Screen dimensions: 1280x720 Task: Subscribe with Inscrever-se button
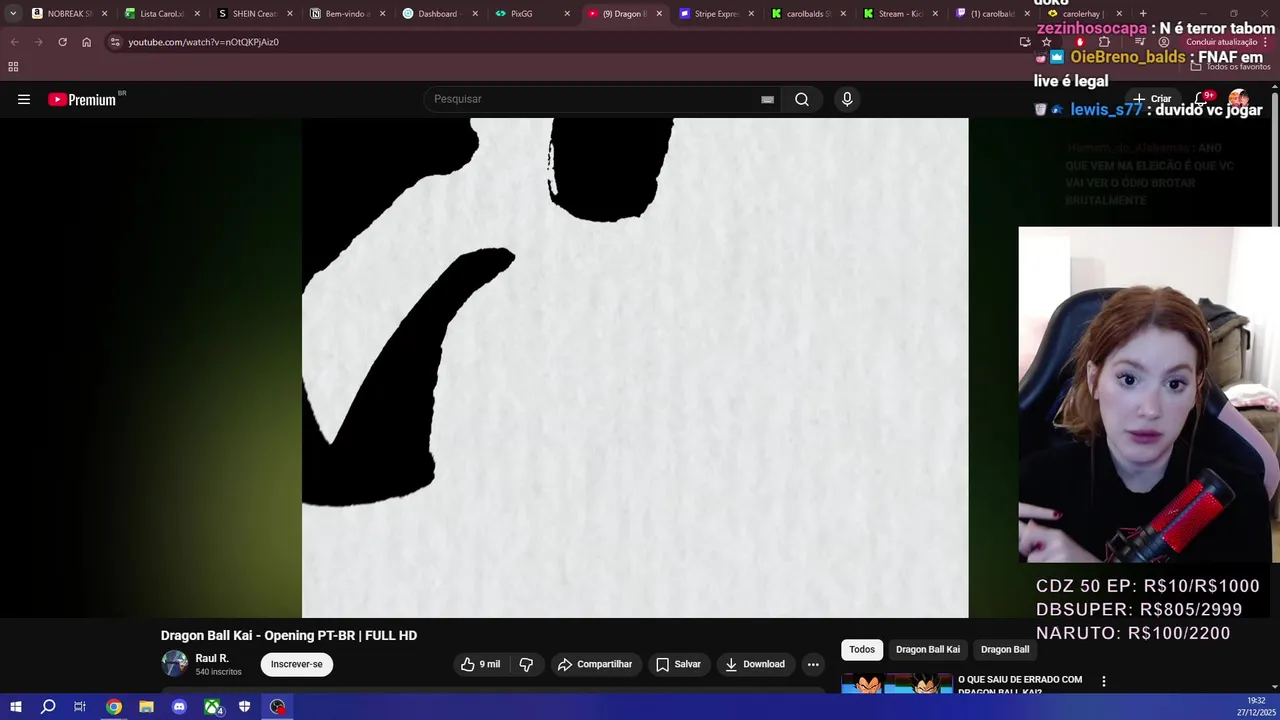(x=296, y=664)
